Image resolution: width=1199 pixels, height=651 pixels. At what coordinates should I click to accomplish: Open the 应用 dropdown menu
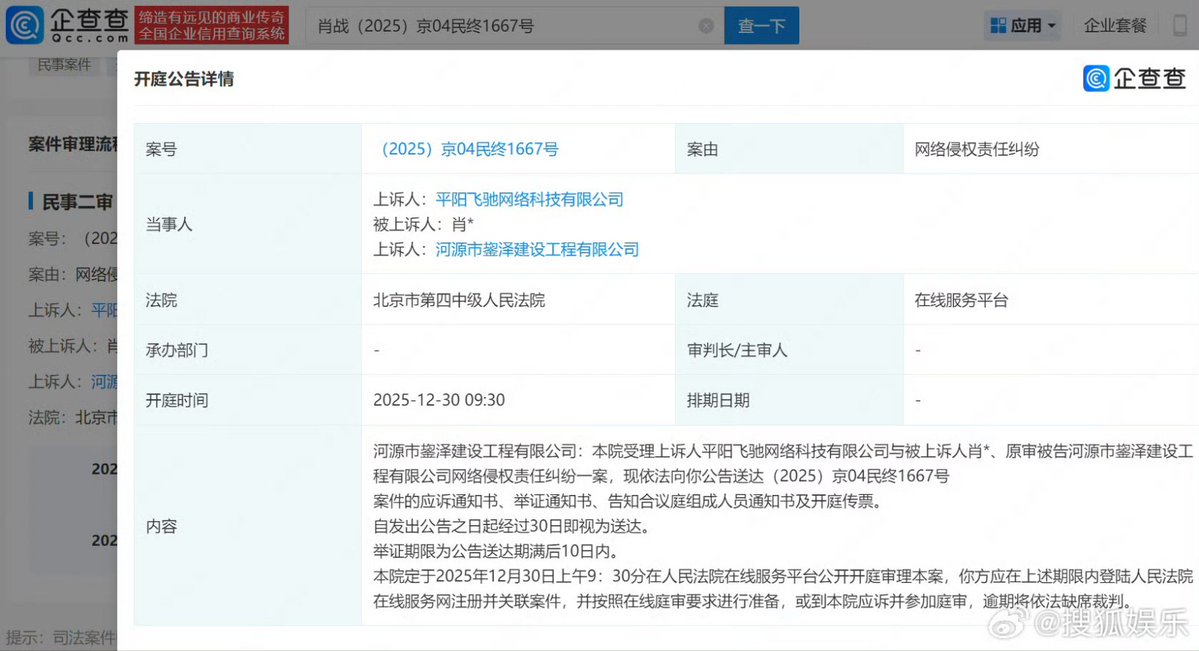[x=1023, y=26]
